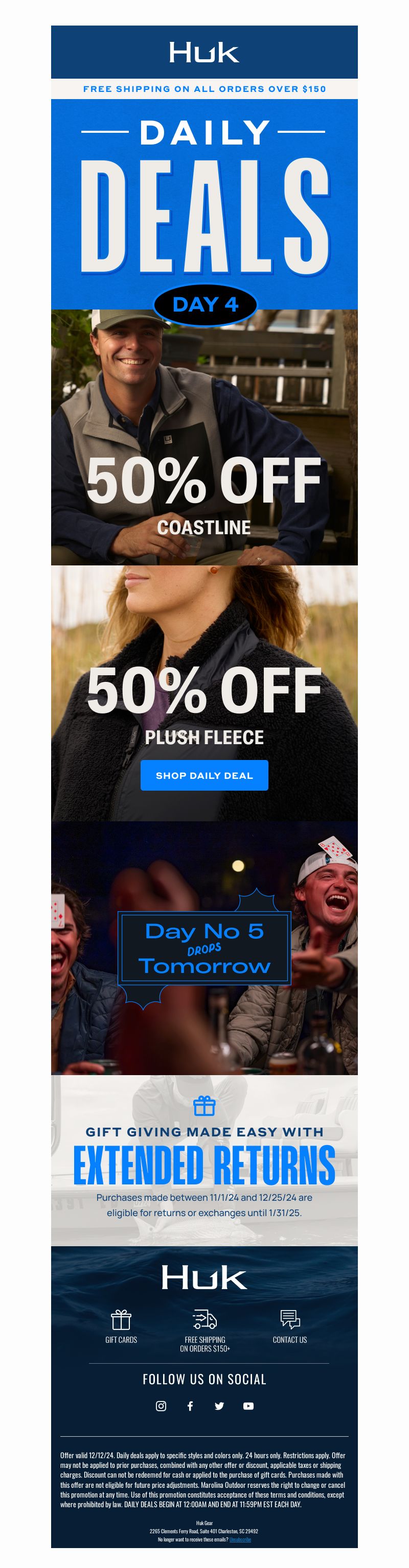This screenshot has width=409, height=1568.
Task: Click the Extended Returns headline
Action: click(x=204, y=1165)
